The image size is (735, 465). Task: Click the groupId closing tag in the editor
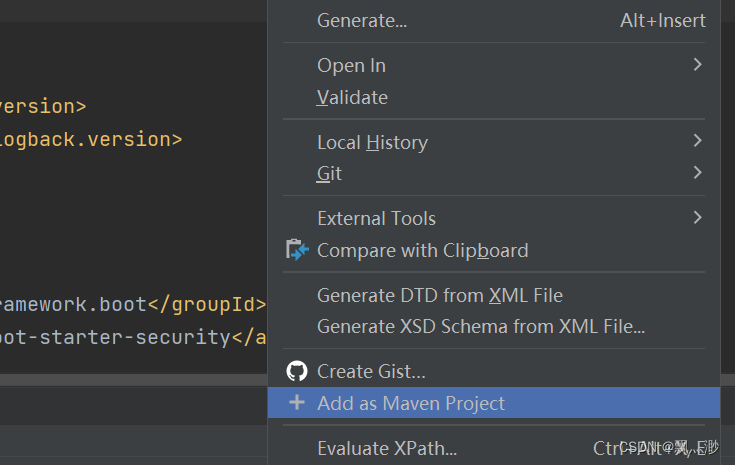207,305
